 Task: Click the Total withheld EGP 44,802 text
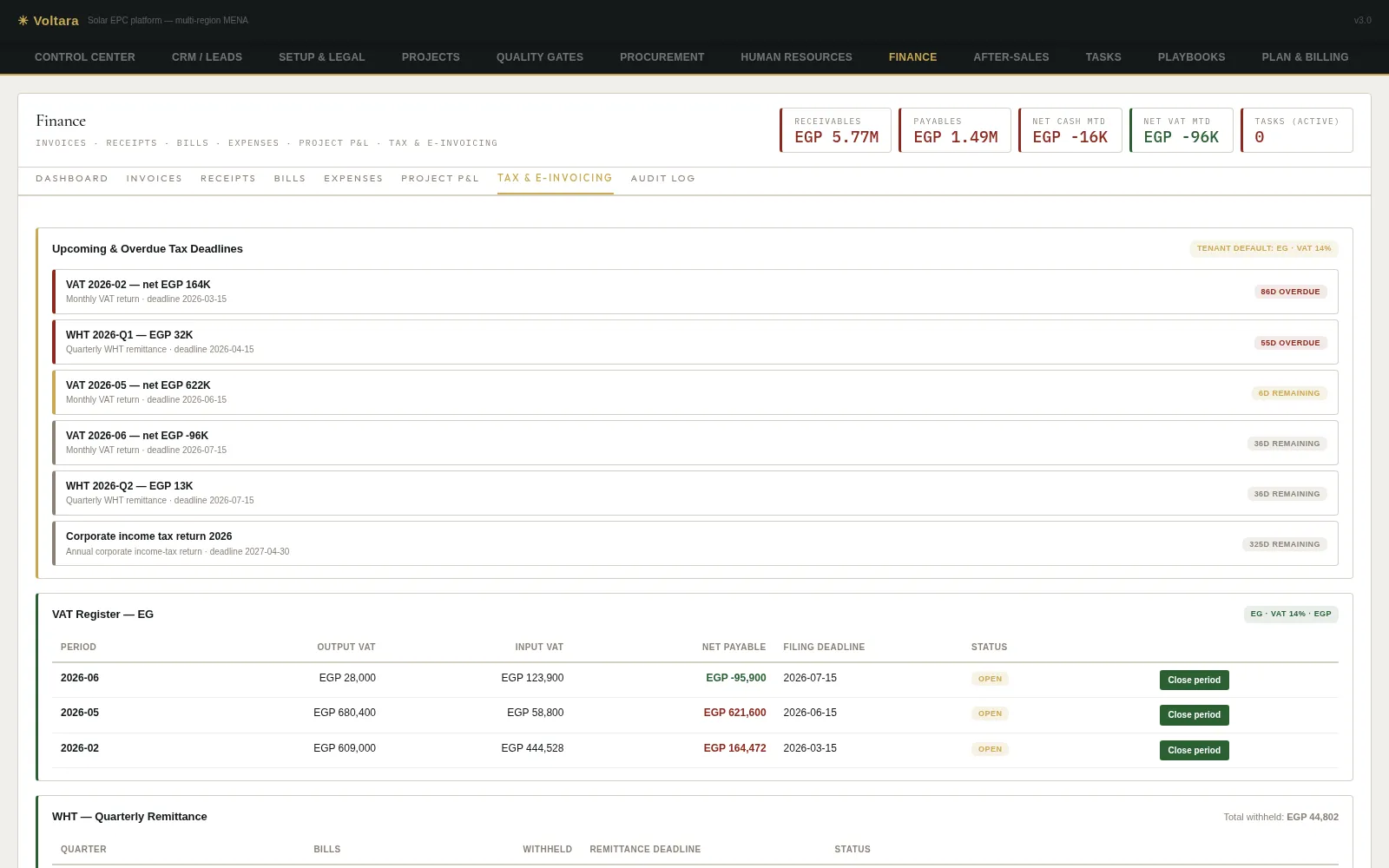[1280, 817]
